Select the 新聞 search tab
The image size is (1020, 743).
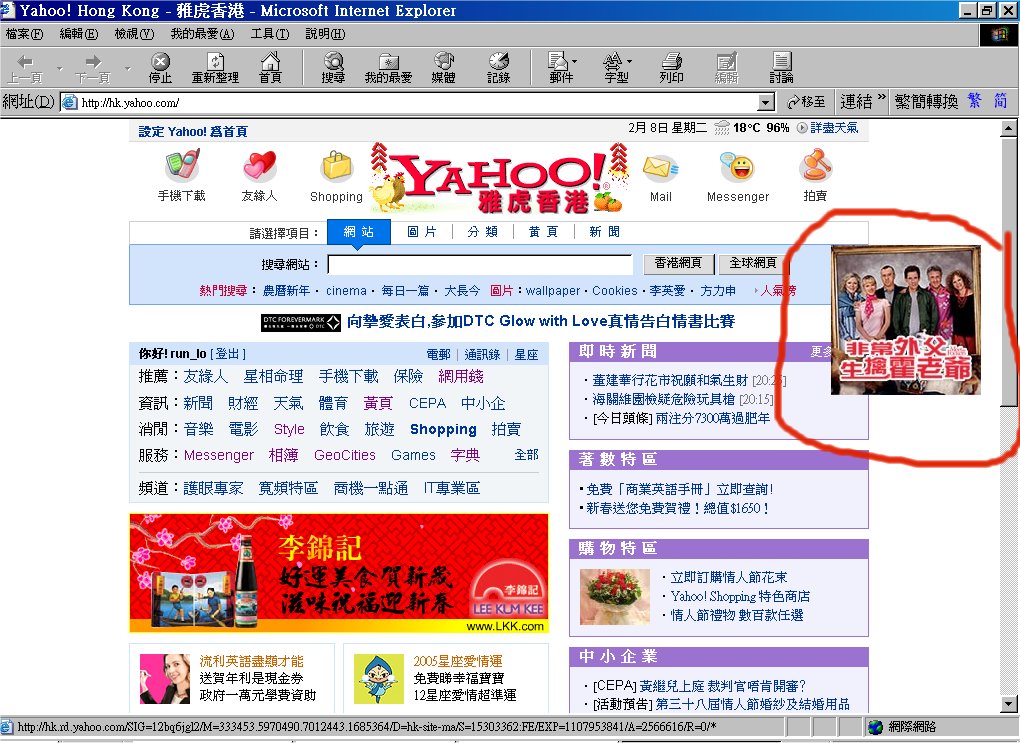tap(604, 232)
